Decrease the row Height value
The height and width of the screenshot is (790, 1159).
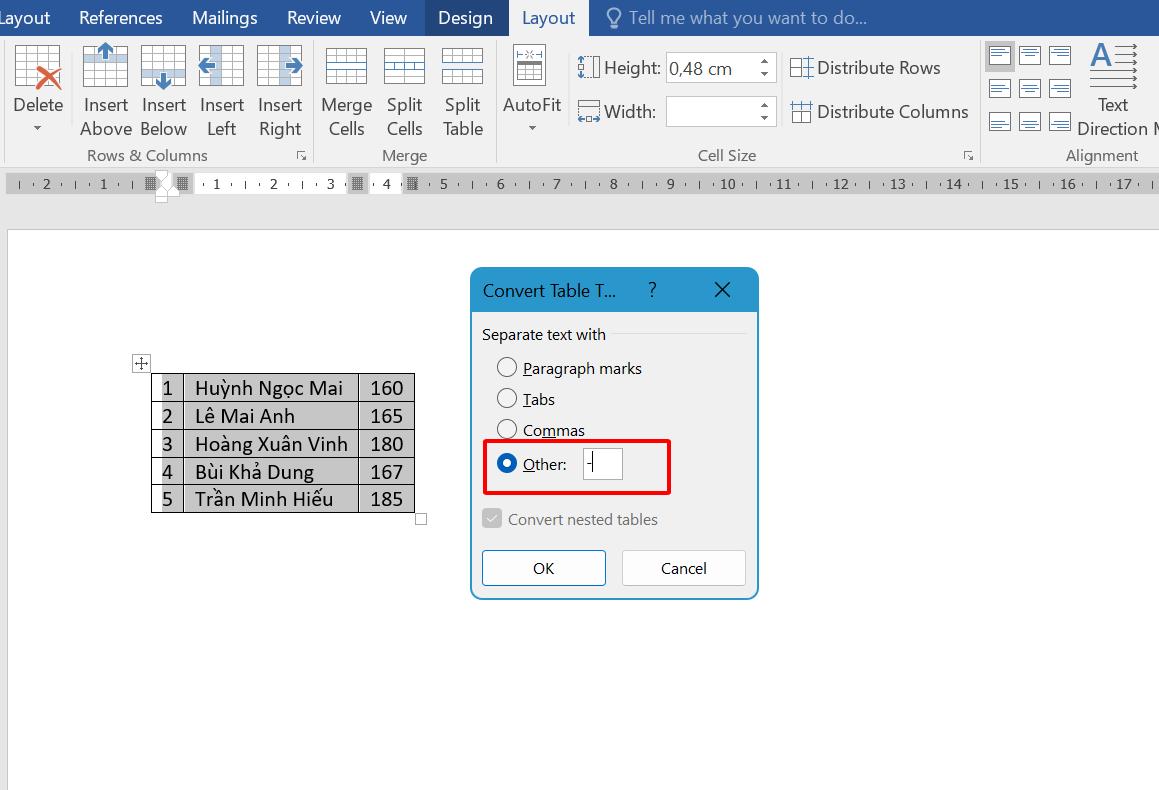[x=764, y=74]
